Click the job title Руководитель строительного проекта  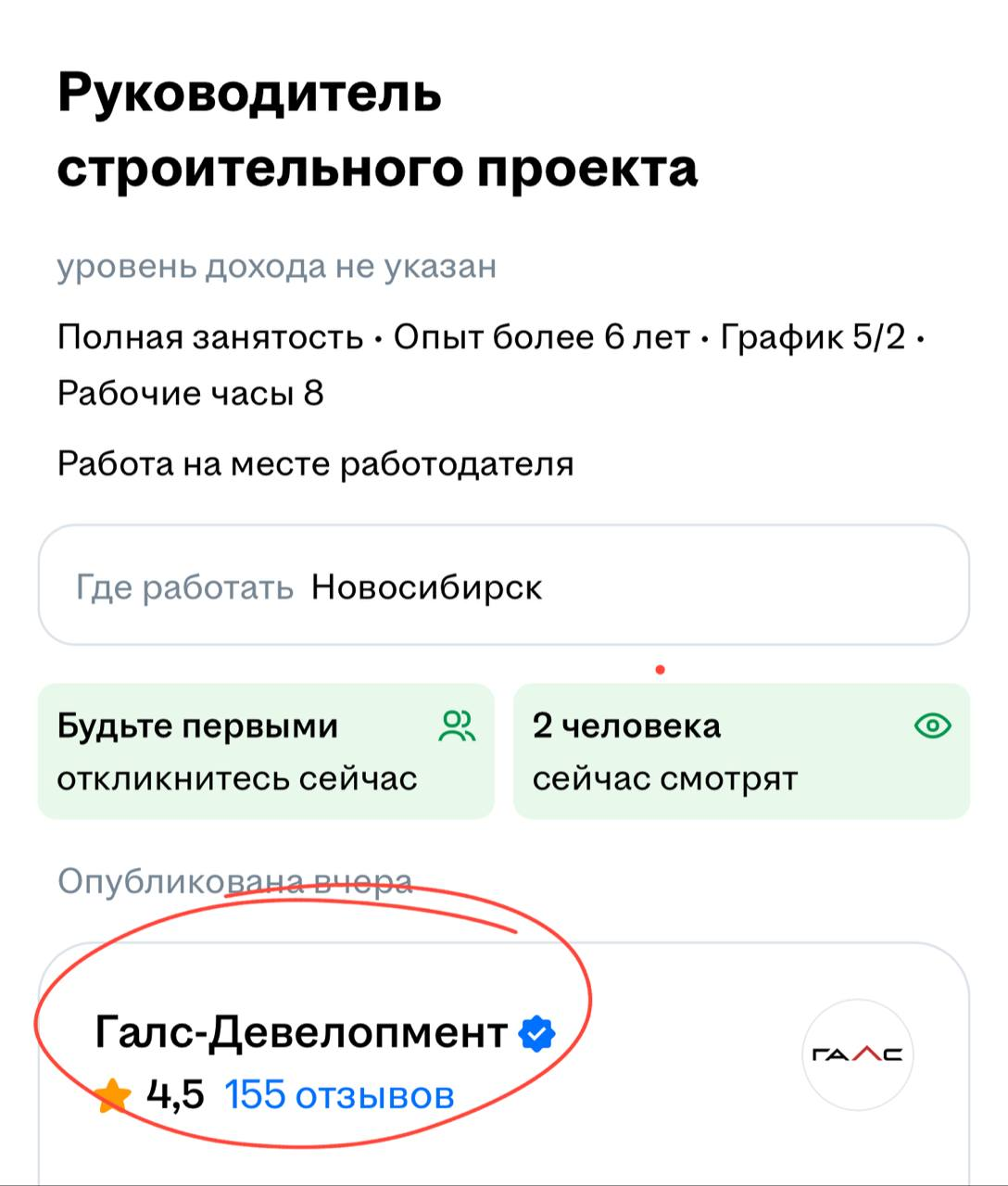pyautogui.click(x=376, y=131)
